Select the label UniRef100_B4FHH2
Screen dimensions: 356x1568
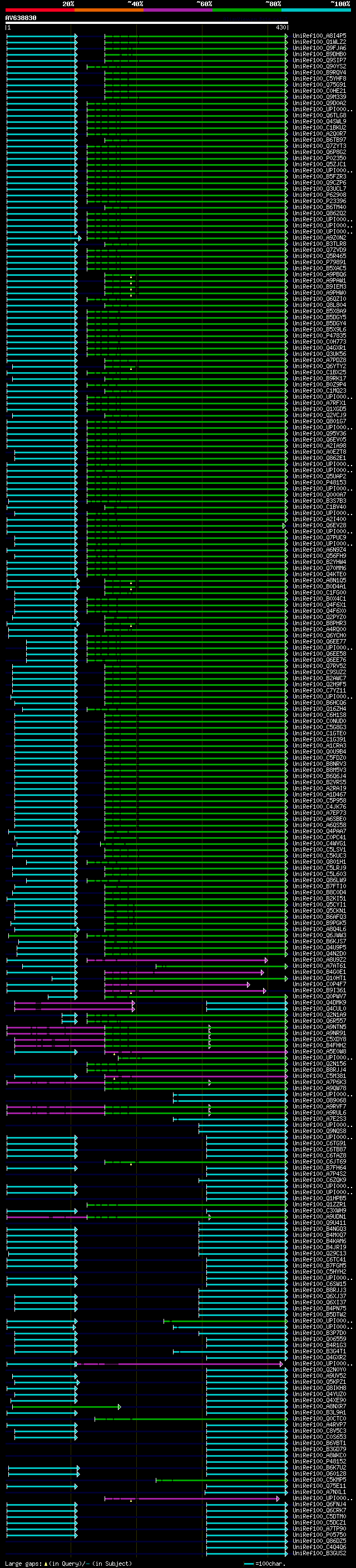(319, 1045)
